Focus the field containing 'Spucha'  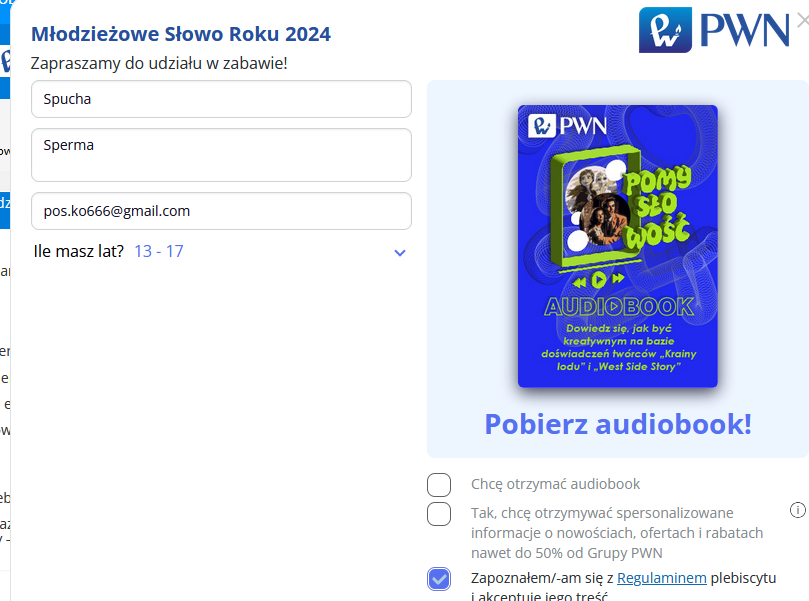pos(221,99)
